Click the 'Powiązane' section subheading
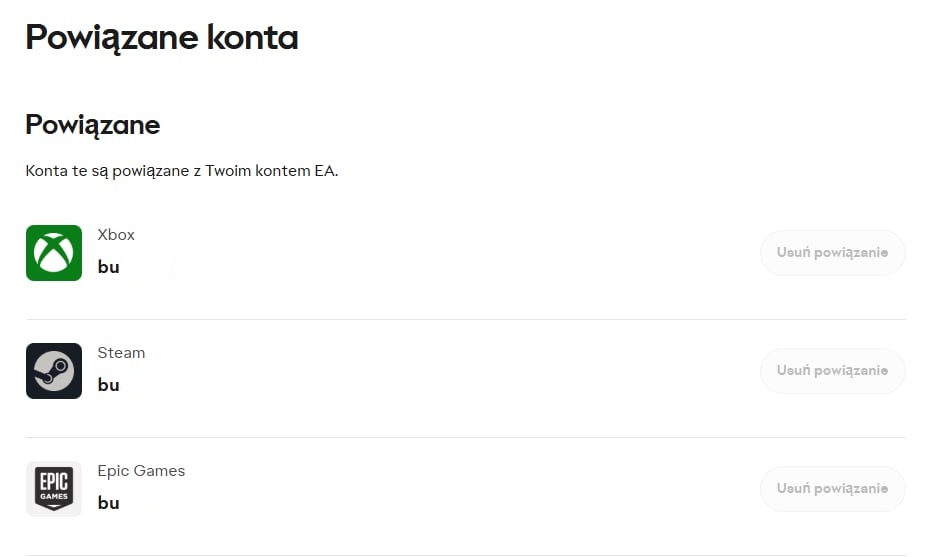 click(92, 125)
